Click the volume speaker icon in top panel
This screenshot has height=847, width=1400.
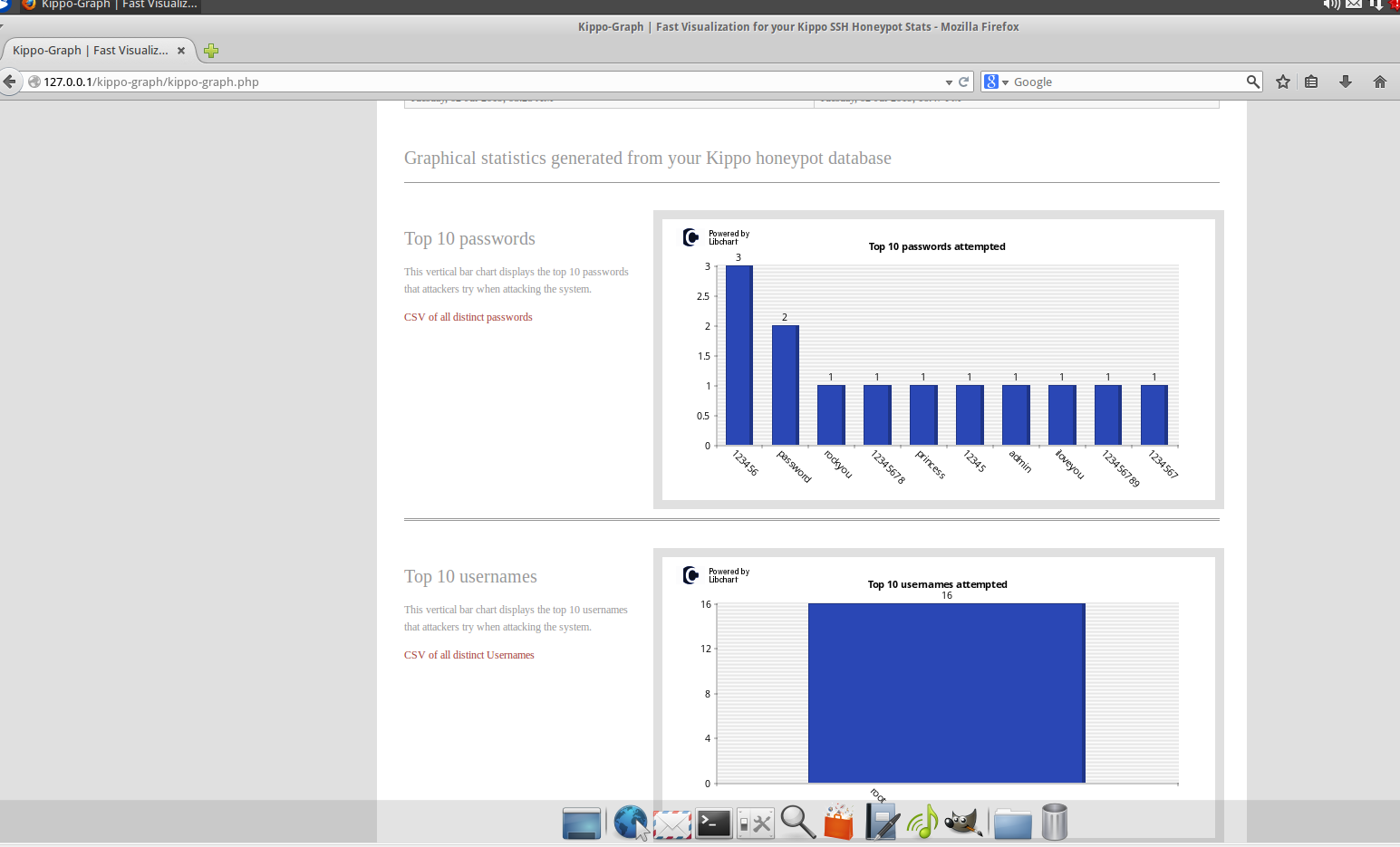[x=1331, y=5]
